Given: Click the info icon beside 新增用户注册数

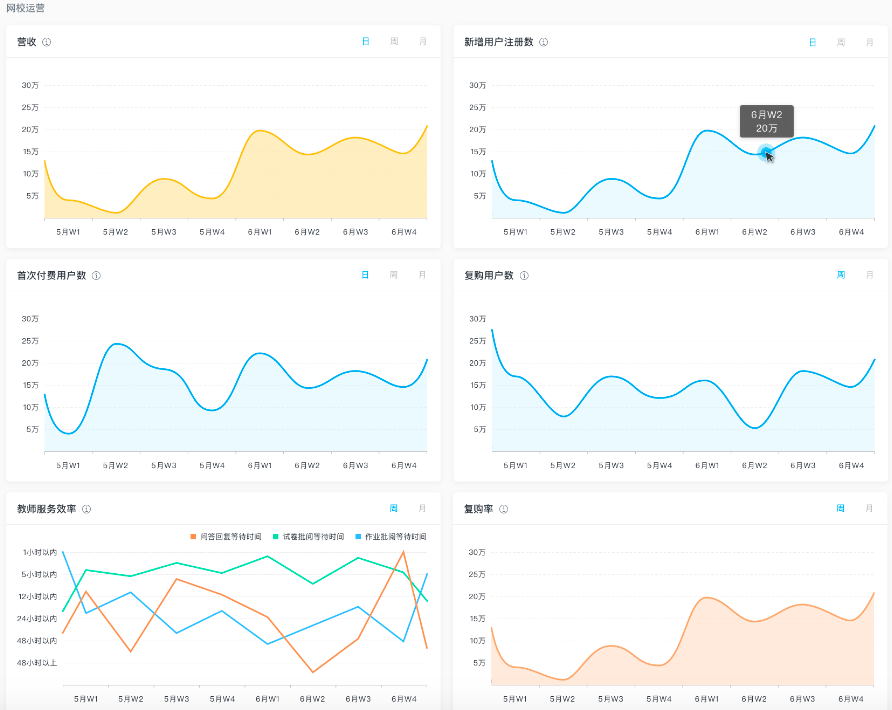Looking at the screenshot, I should 543,42.
